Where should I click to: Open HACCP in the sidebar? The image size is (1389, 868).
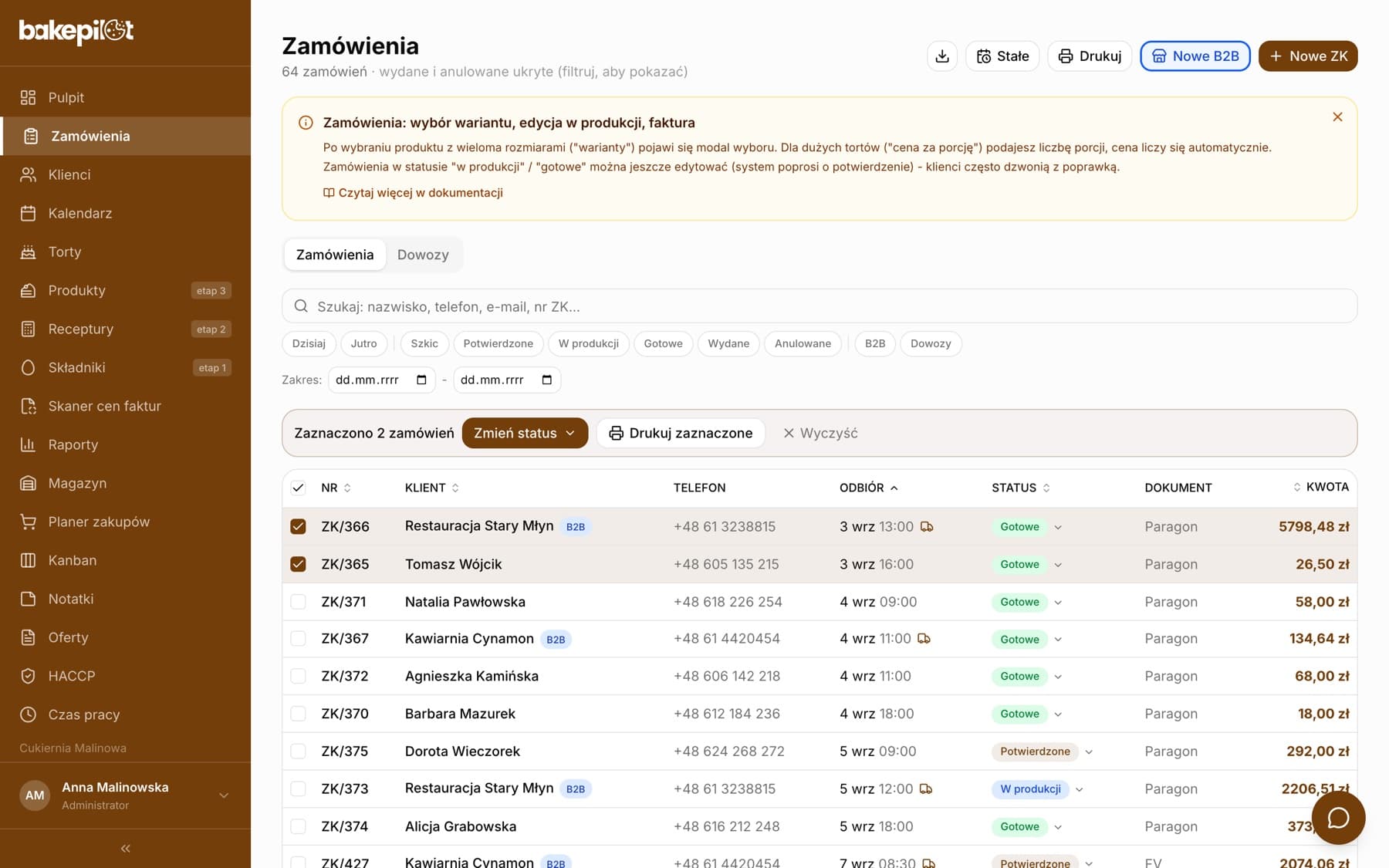coord(125,677)
